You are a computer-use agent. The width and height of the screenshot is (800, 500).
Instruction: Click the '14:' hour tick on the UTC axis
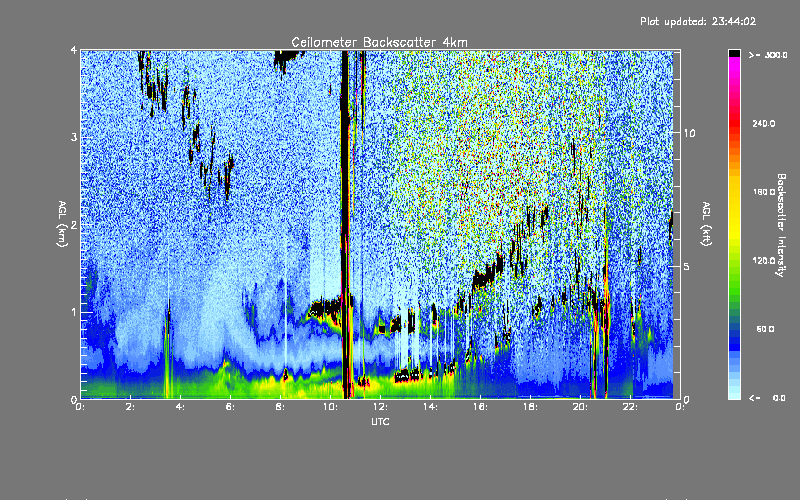431,407
